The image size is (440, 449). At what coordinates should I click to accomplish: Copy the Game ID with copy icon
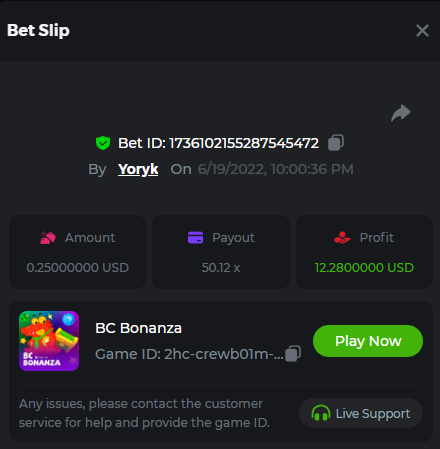coord(293,353)
